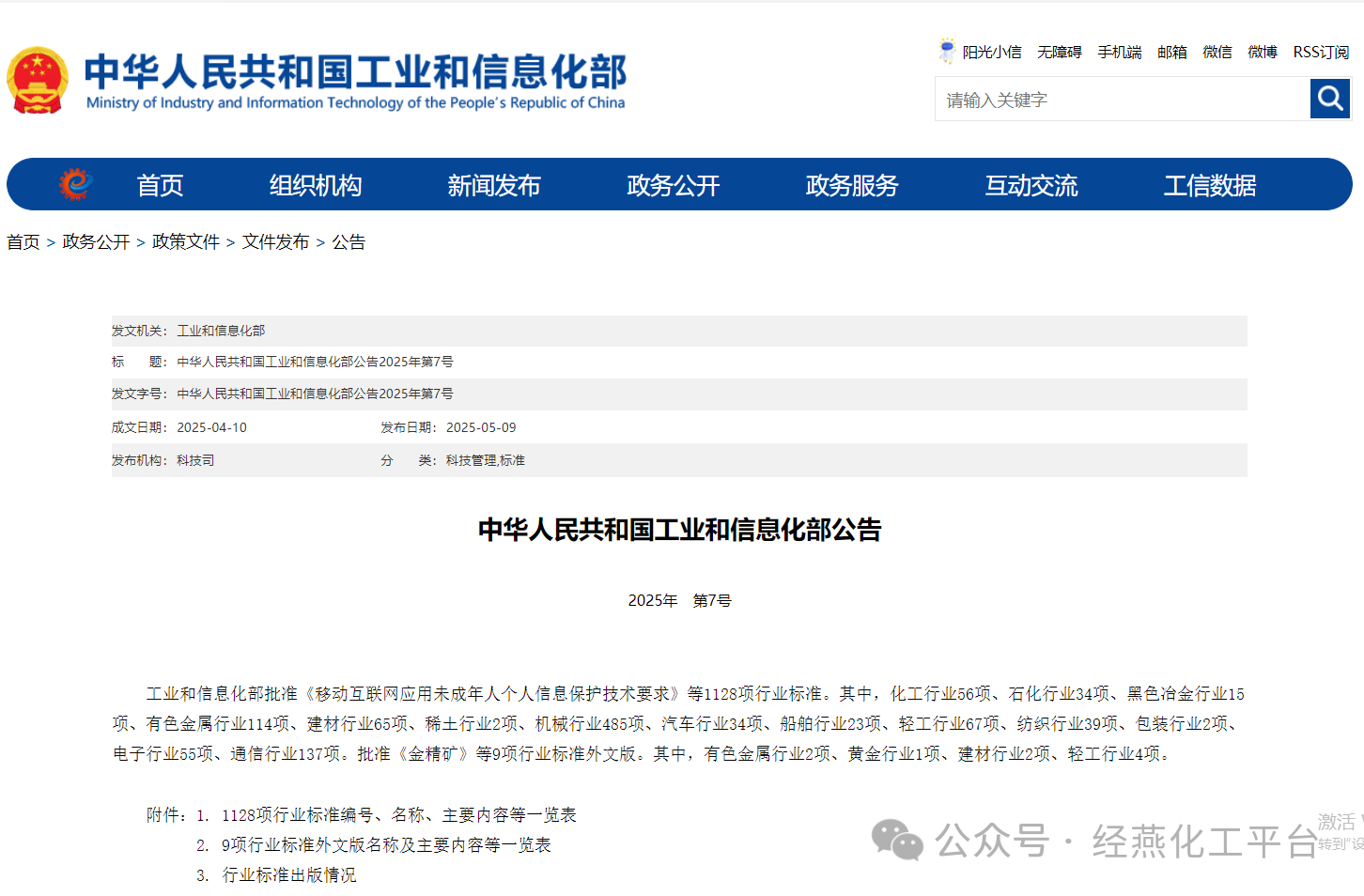Open the 工信数据 menu item
Screen dimensions: 1364x896
[1210, 185]
